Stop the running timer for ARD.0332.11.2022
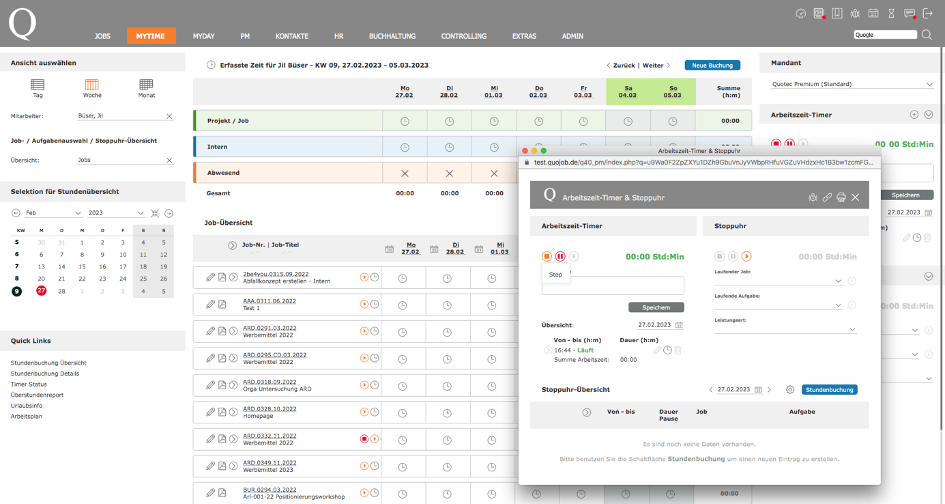 click(x=364, y=439)
